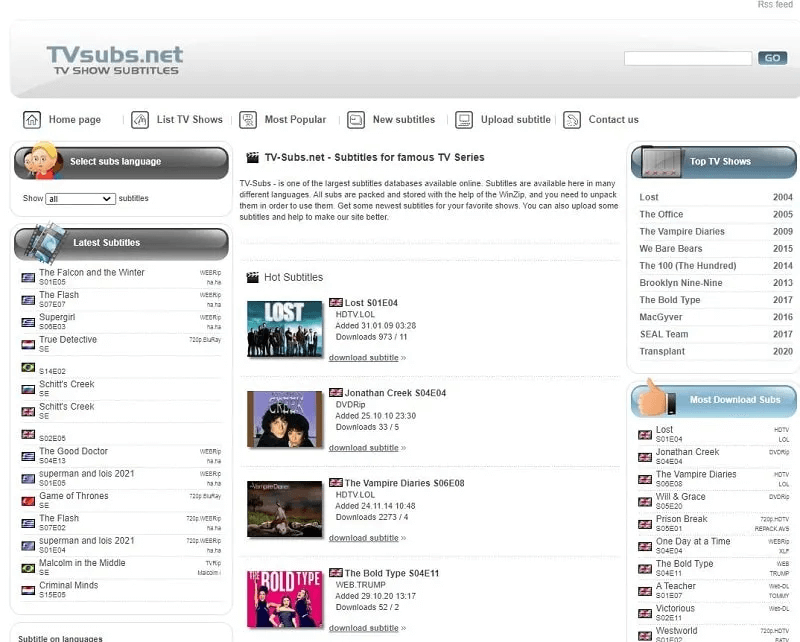Click the flag icon next to Game of Thrones

[28, 501]
